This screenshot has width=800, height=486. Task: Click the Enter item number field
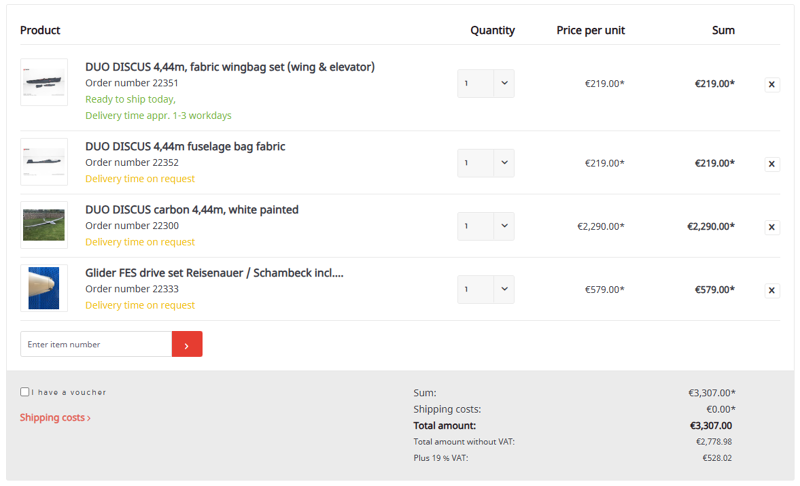point(96,344)
